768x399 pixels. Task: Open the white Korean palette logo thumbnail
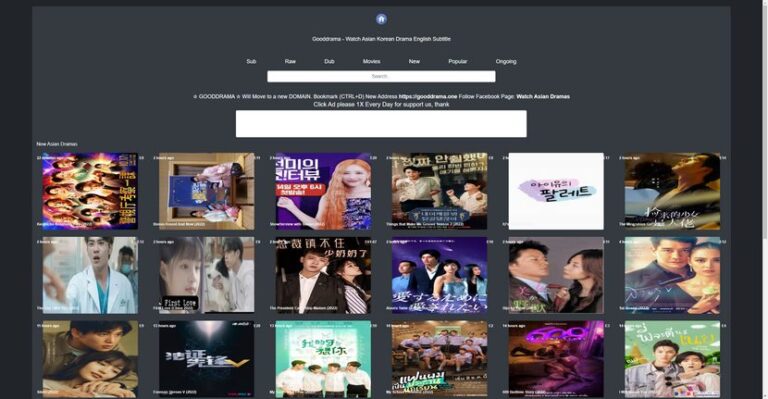[x=556, y=191]
